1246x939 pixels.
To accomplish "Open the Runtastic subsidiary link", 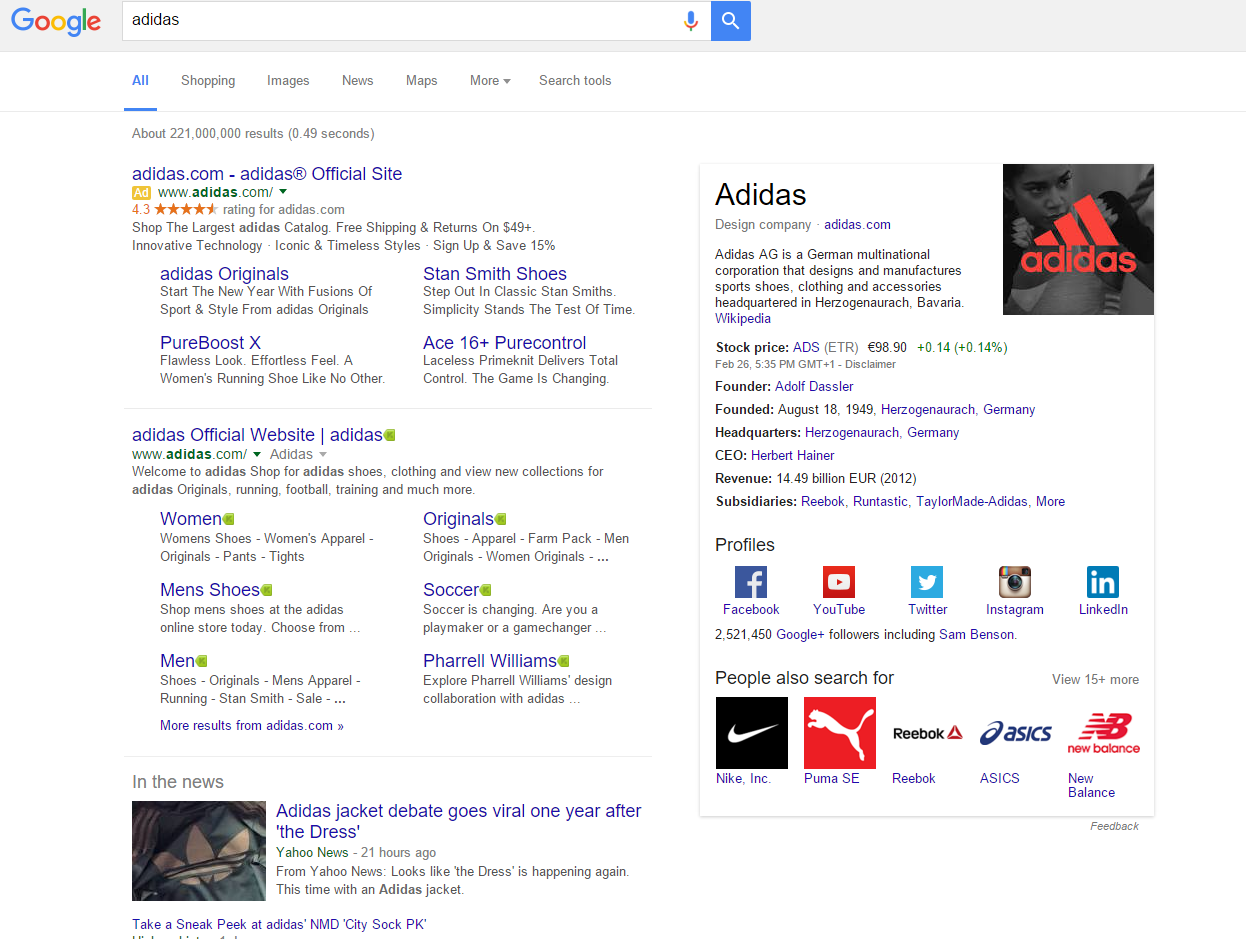I will tap(880, 502).
